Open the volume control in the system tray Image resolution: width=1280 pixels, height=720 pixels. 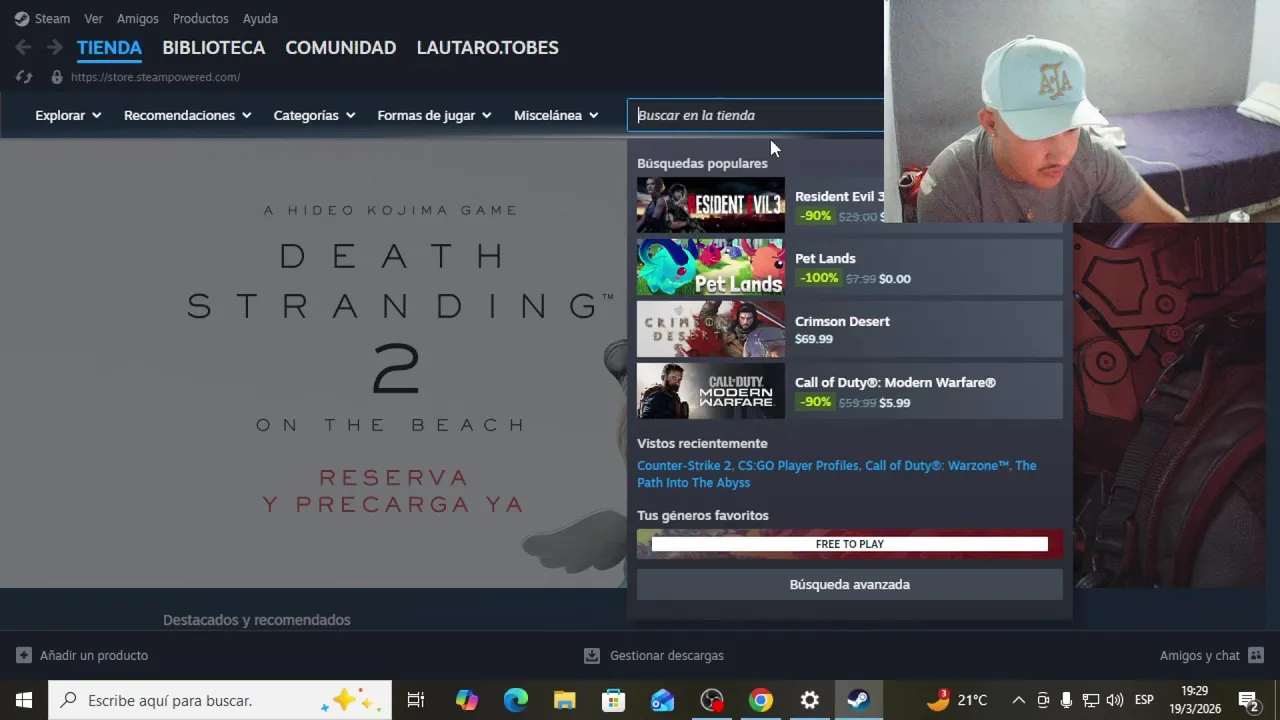(x=1115, y=700)
